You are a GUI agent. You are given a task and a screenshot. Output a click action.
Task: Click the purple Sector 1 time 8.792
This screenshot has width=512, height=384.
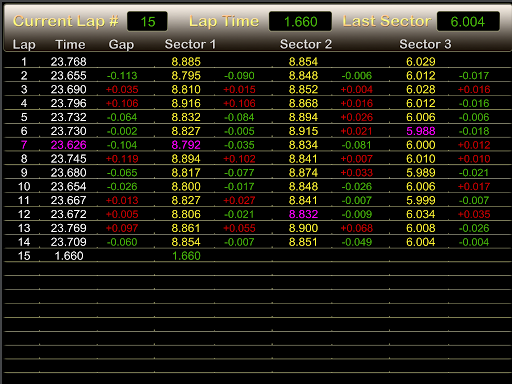pos(186,145)
